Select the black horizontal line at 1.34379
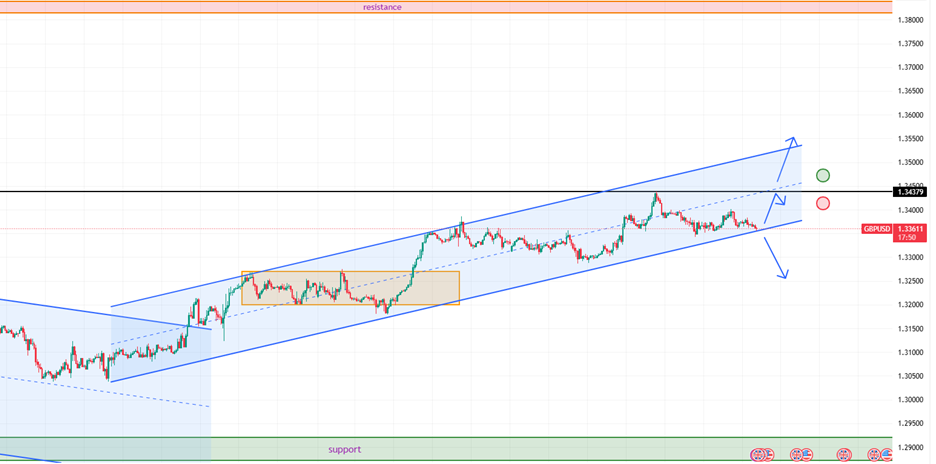 (300, 191)
